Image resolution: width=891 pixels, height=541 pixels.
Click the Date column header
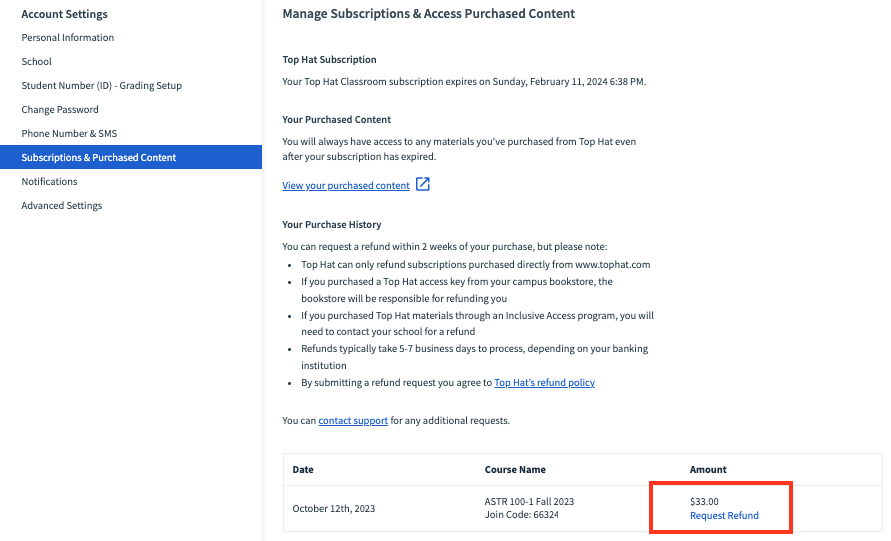click(x=303, y=470)
